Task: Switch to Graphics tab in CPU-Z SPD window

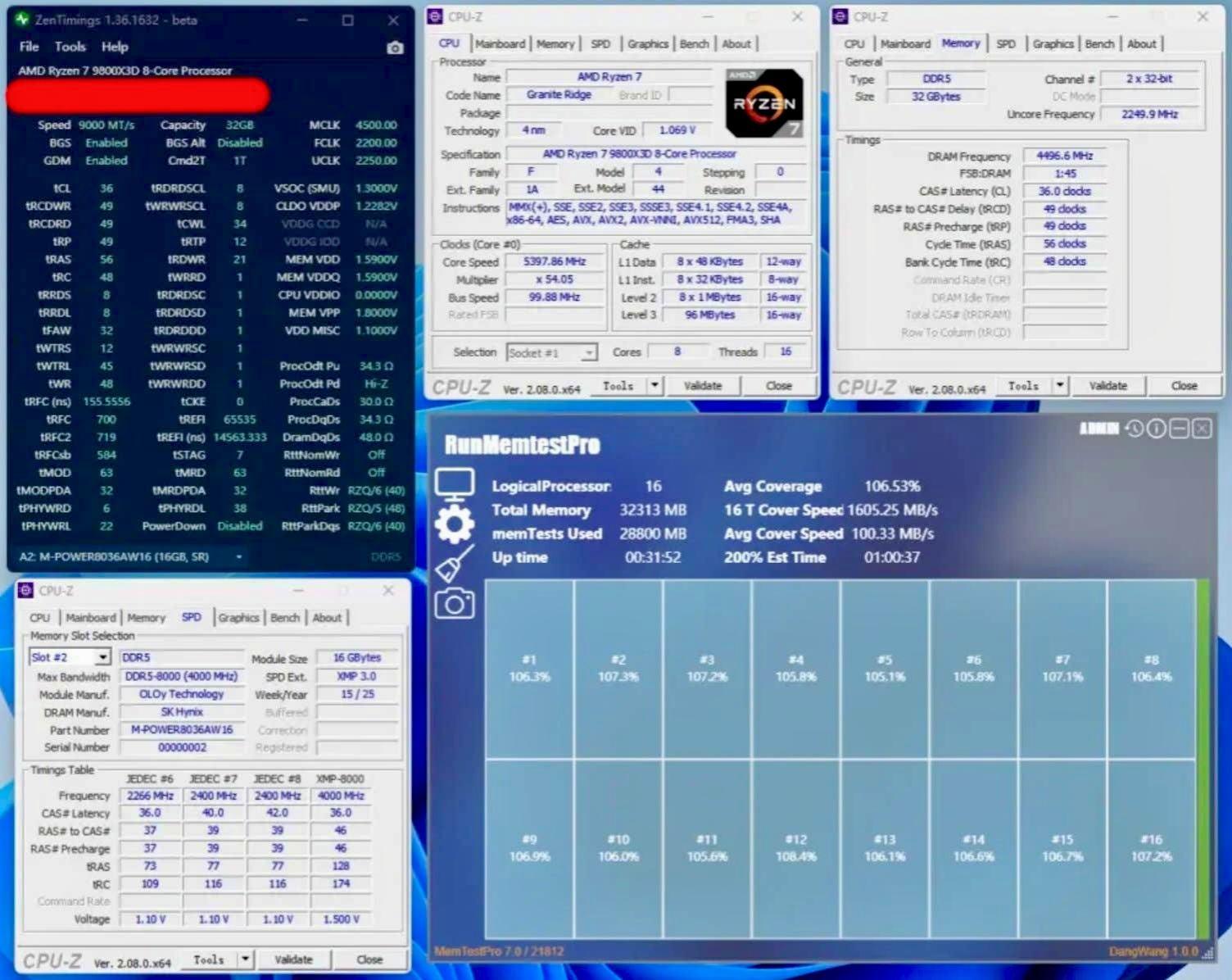Action: [238, 618]
